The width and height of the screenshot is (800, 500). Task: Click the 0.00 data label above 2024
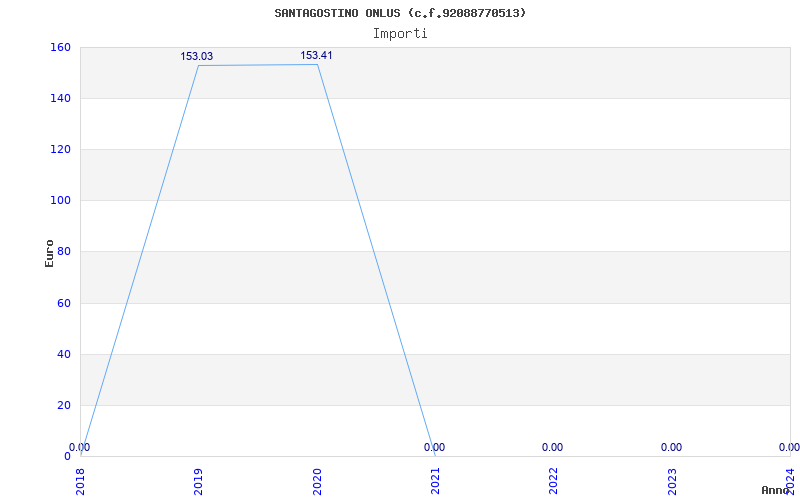point(789,447)
